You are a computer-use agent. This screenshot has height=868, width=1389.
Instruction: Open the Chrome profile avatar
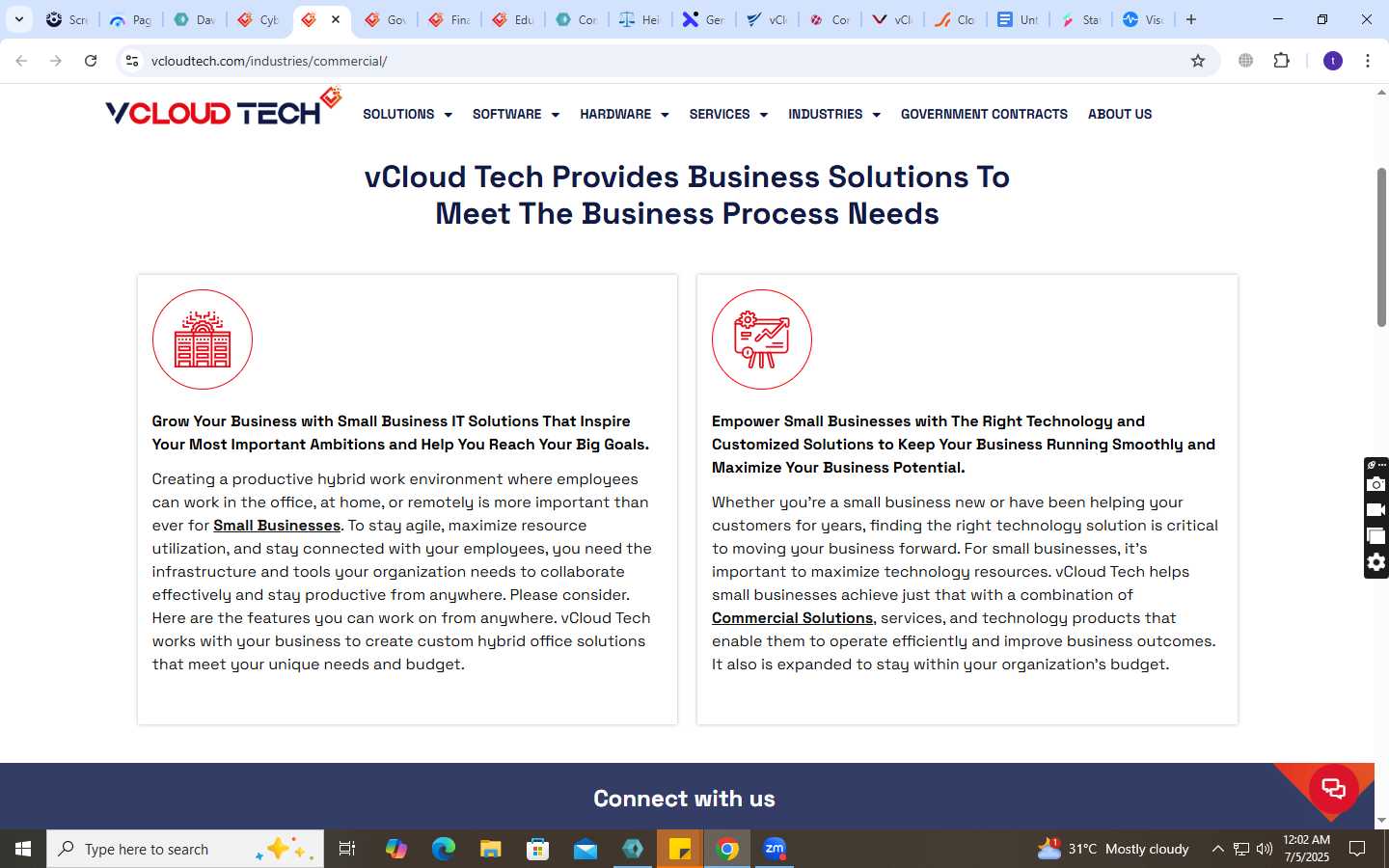click(1333, 61)
